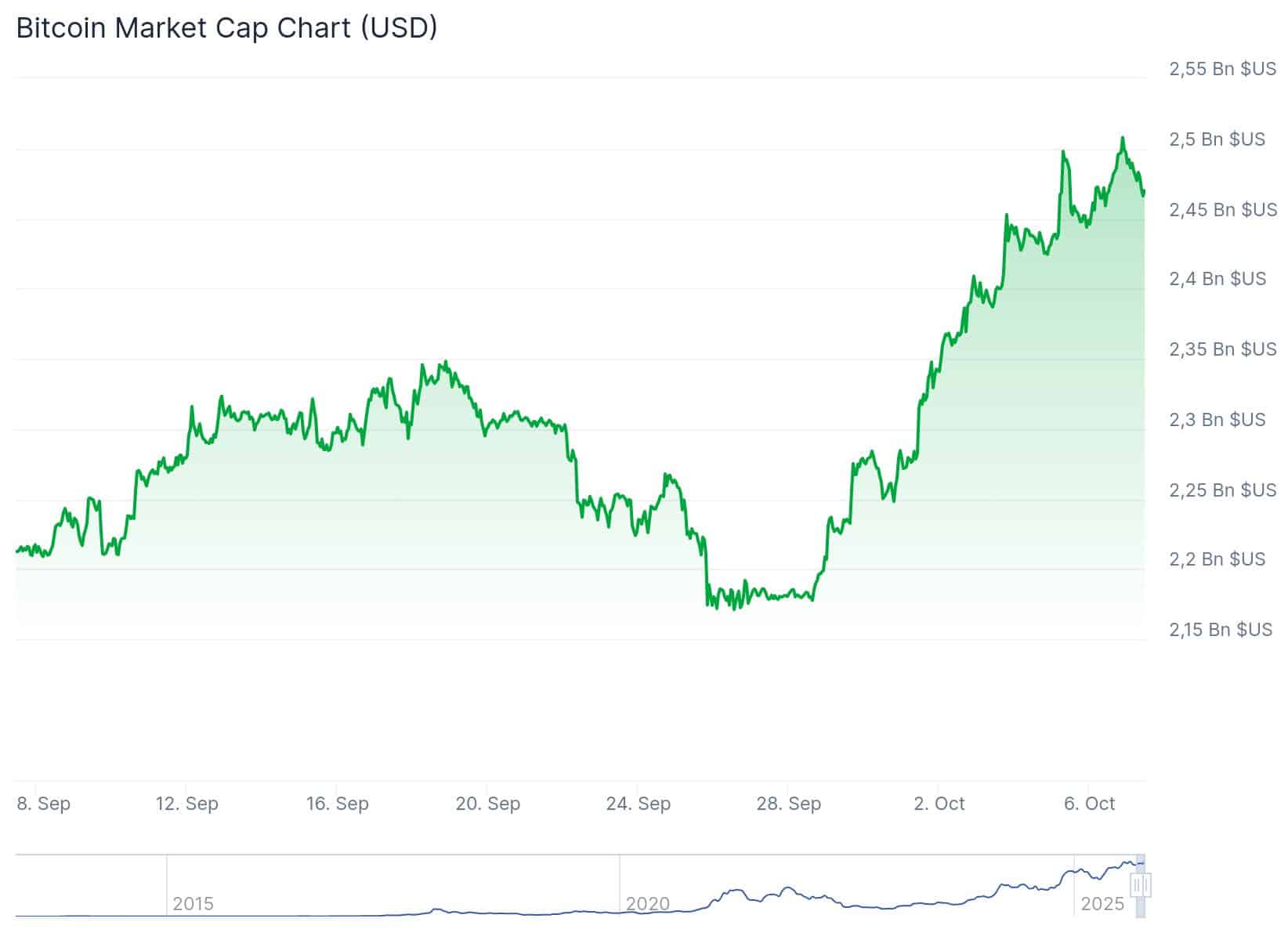Click the 2020 label in the navigator timeline

click(x=647, y=904)
